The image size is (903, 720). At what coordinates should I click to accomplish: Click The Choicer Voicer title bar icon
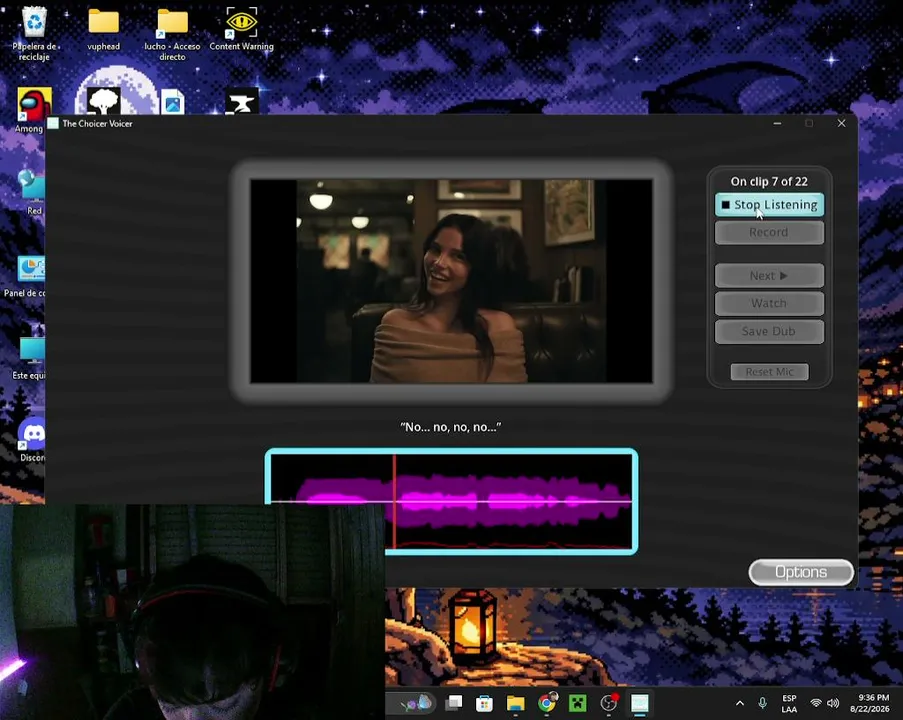53,123
